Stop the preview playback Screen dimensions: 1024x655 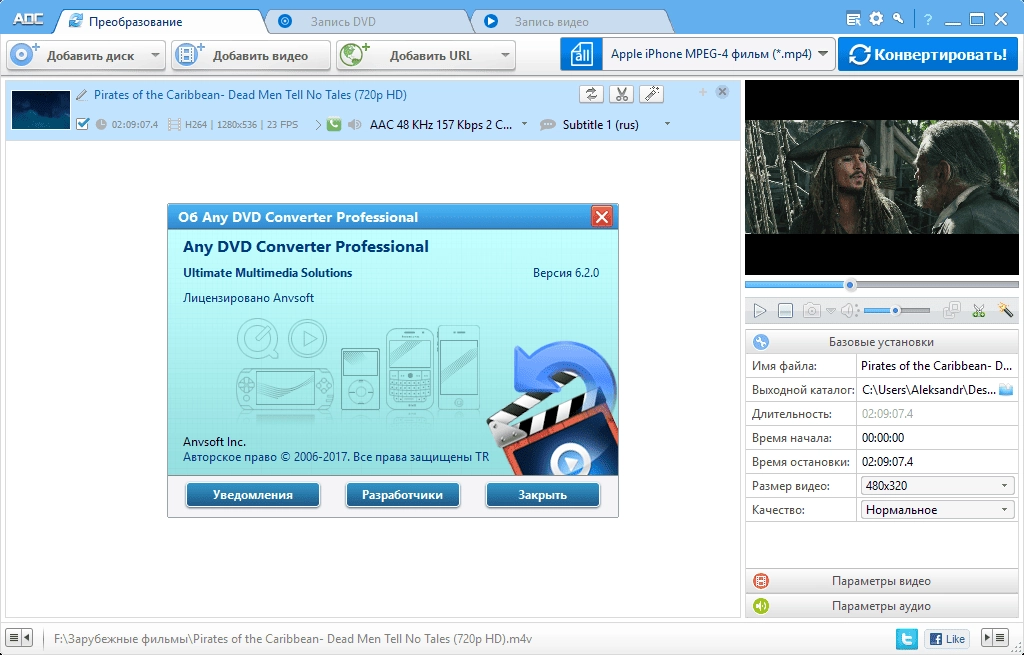[x=786, y=311]
